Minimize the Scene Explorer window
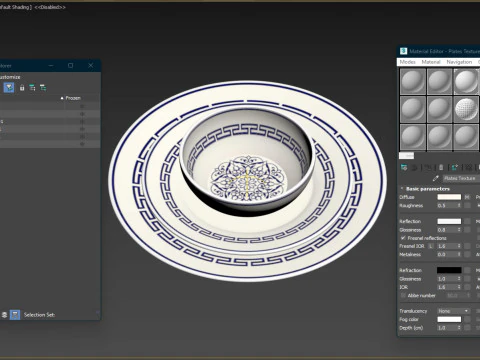This screenshot has height=360, width=480. point(51,66)
